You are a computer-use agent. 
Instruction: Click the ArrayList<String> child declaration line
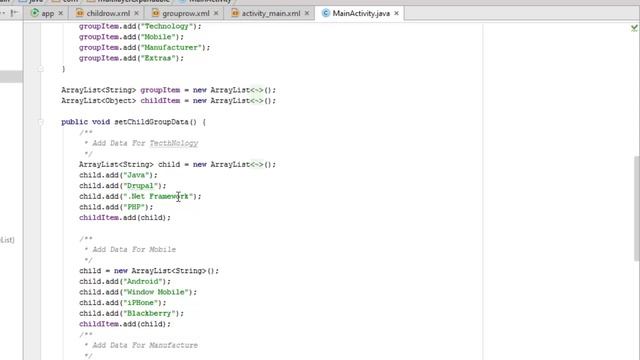pos(178,164)
